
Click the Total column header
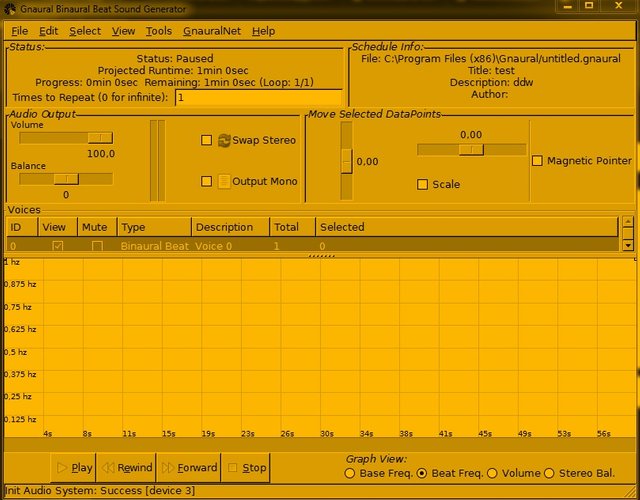(293, 227)
